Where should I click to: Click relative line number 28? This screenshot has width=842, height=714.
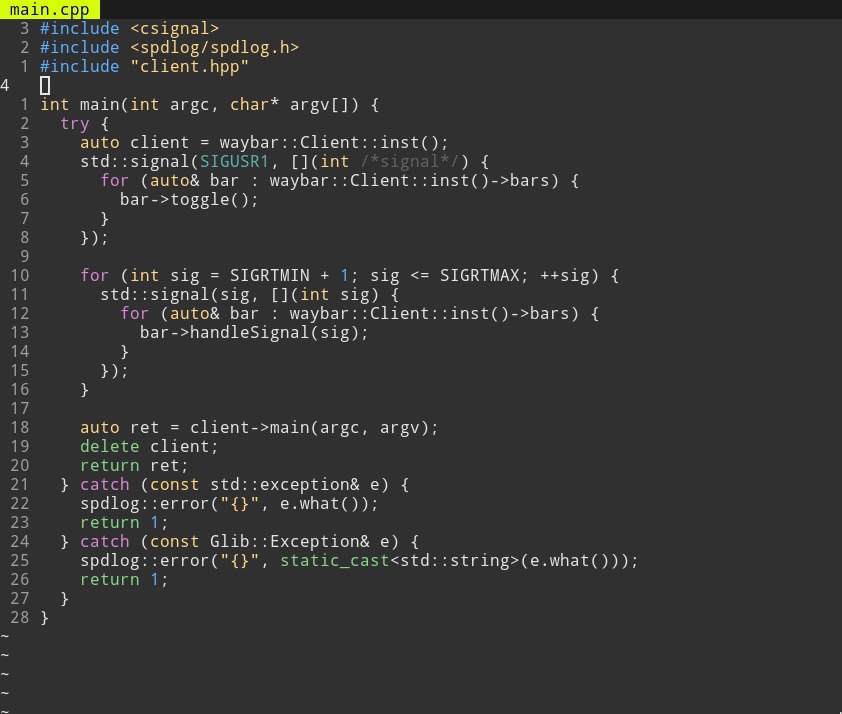point(20,617)
